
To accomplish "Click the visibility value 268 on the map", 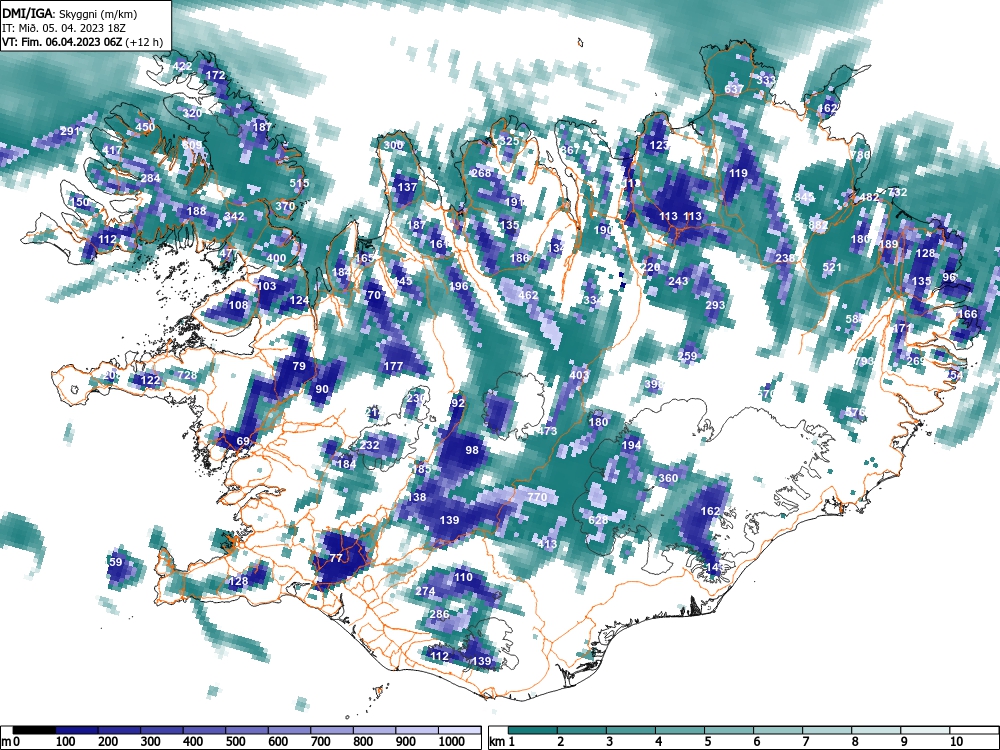I will [482, 173].
